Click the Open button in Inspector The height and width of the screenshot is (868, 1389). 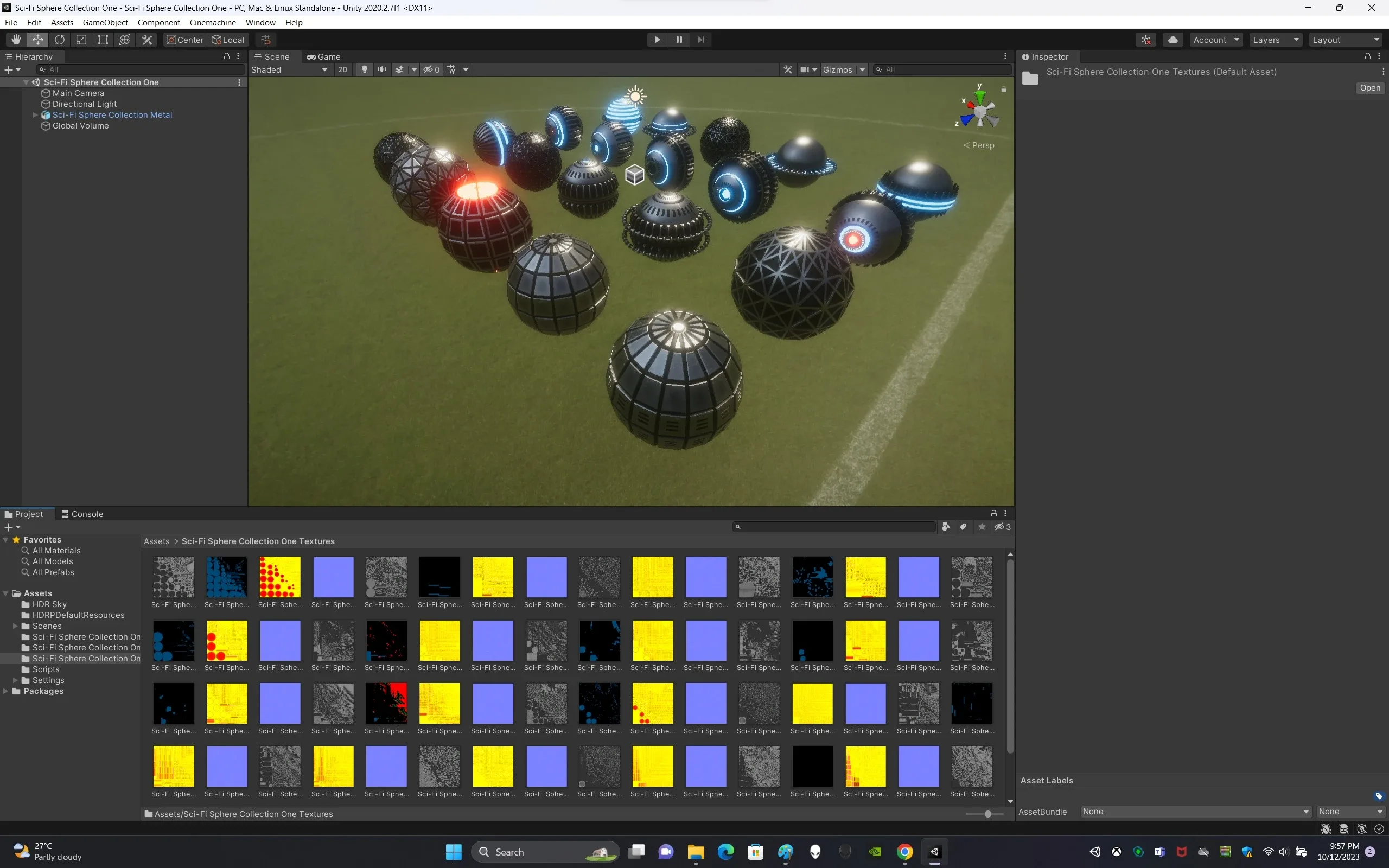(x=1369, y=88)
